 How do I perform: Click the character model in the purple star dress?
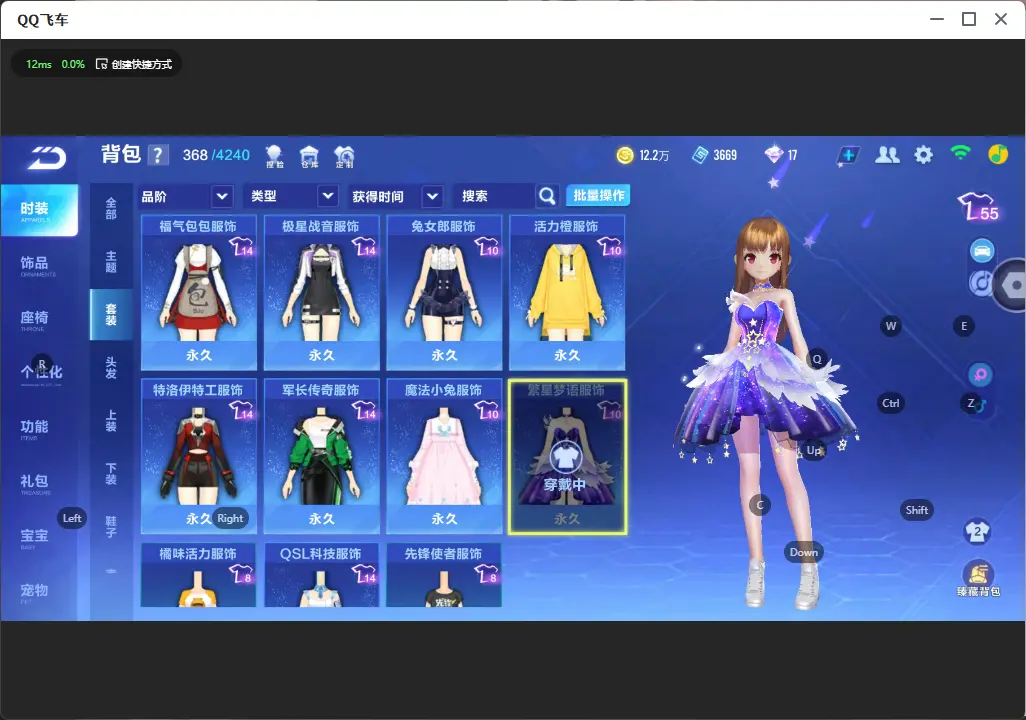coord(766,412)
